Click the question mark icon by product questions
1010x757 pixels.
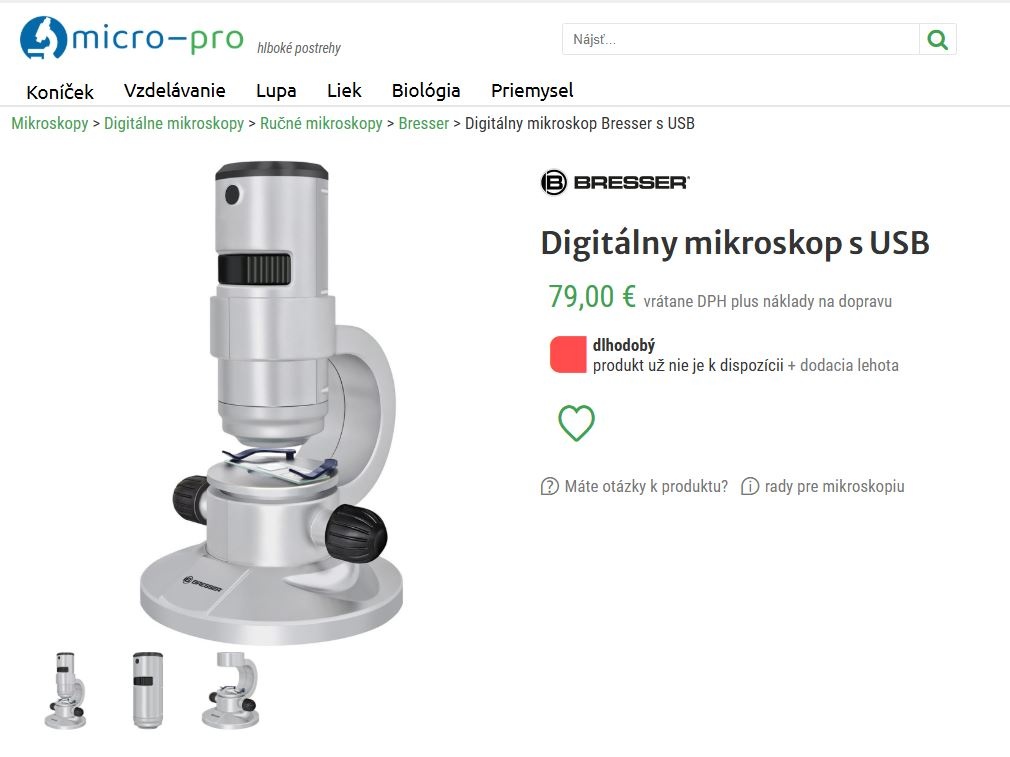point(549,486)
